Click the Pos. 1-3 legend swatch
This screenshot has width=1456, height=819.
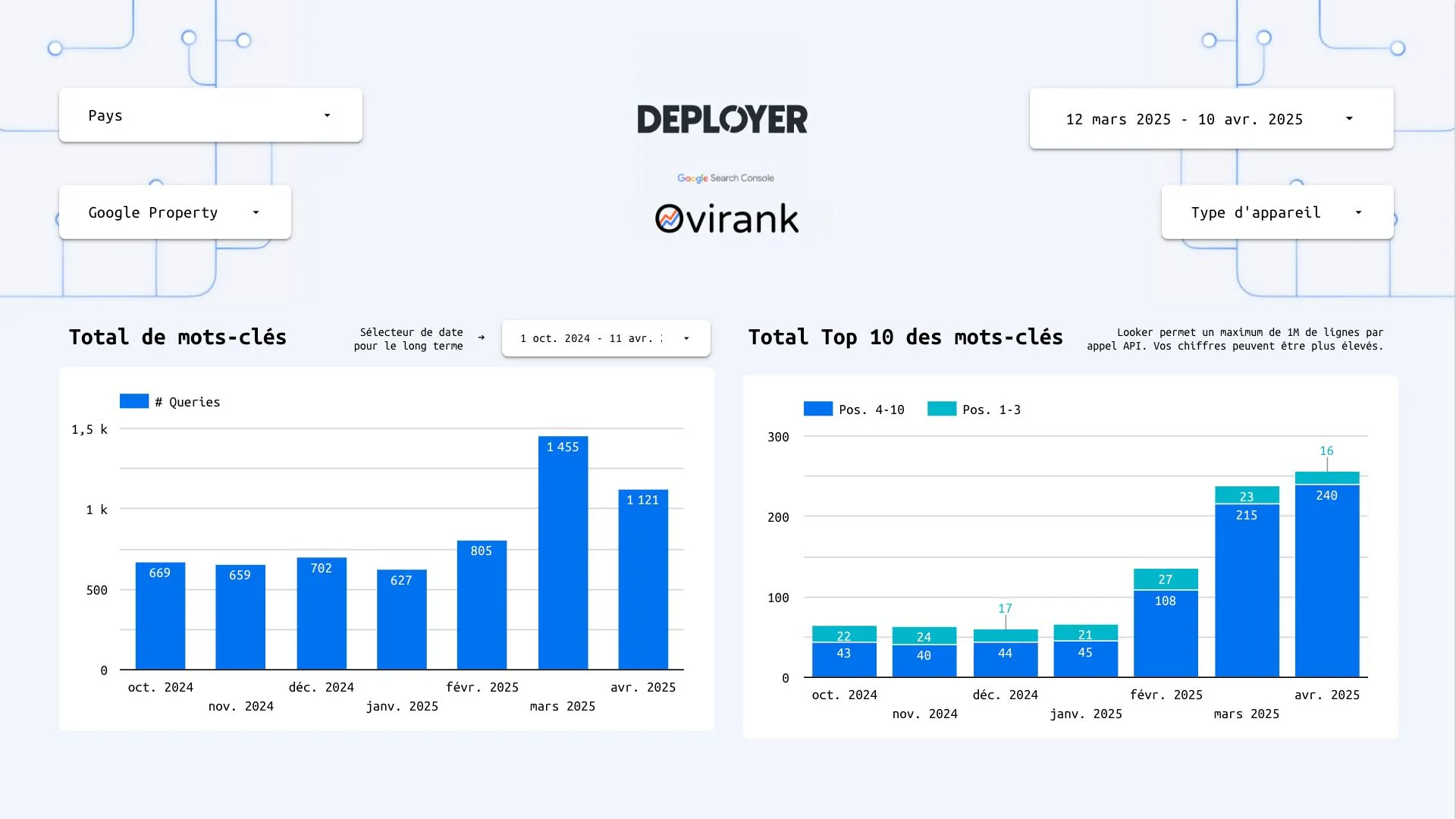point(942,409)
